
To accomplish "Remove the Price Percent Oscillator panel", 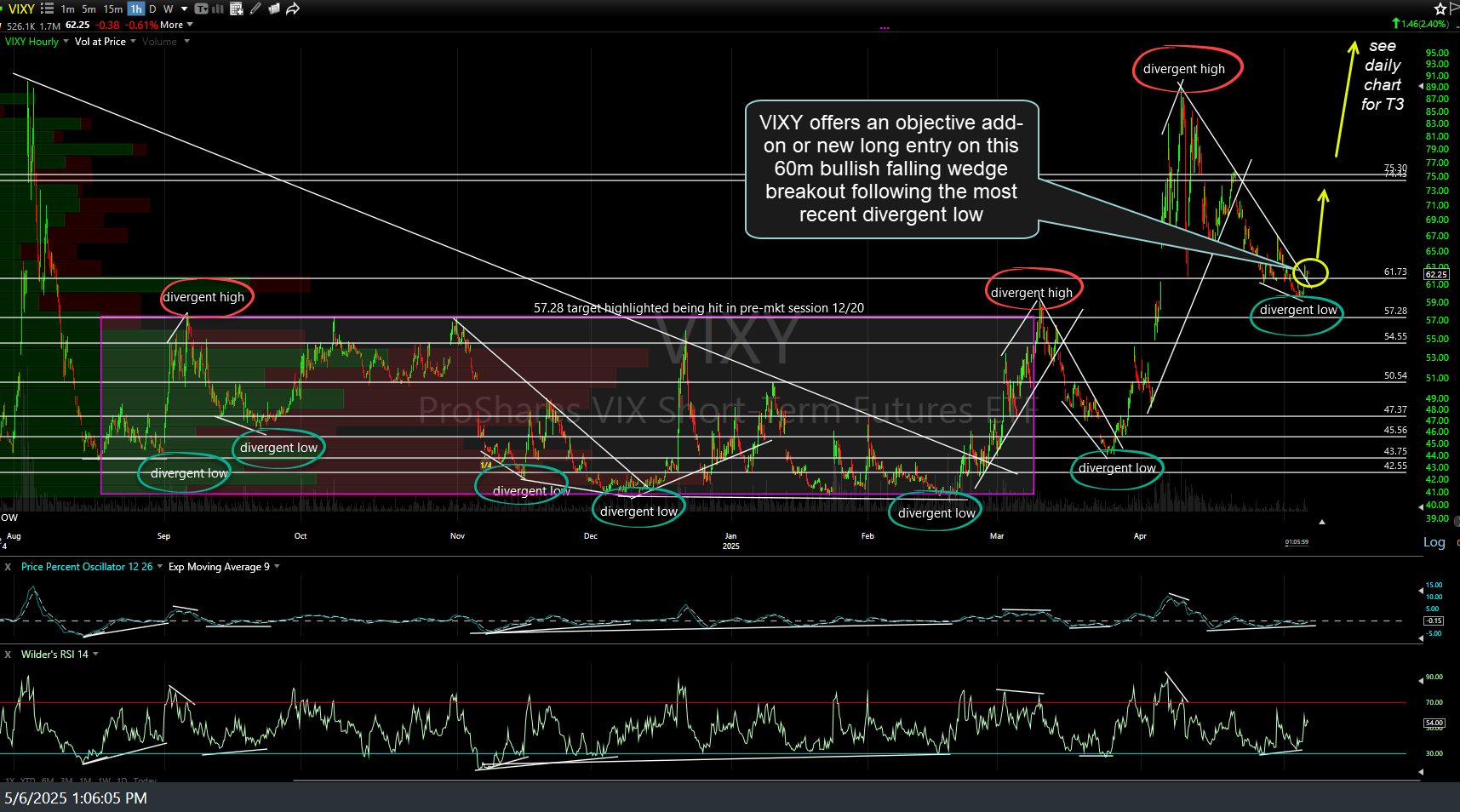I will pyautogui.click(x=8, y=567).
